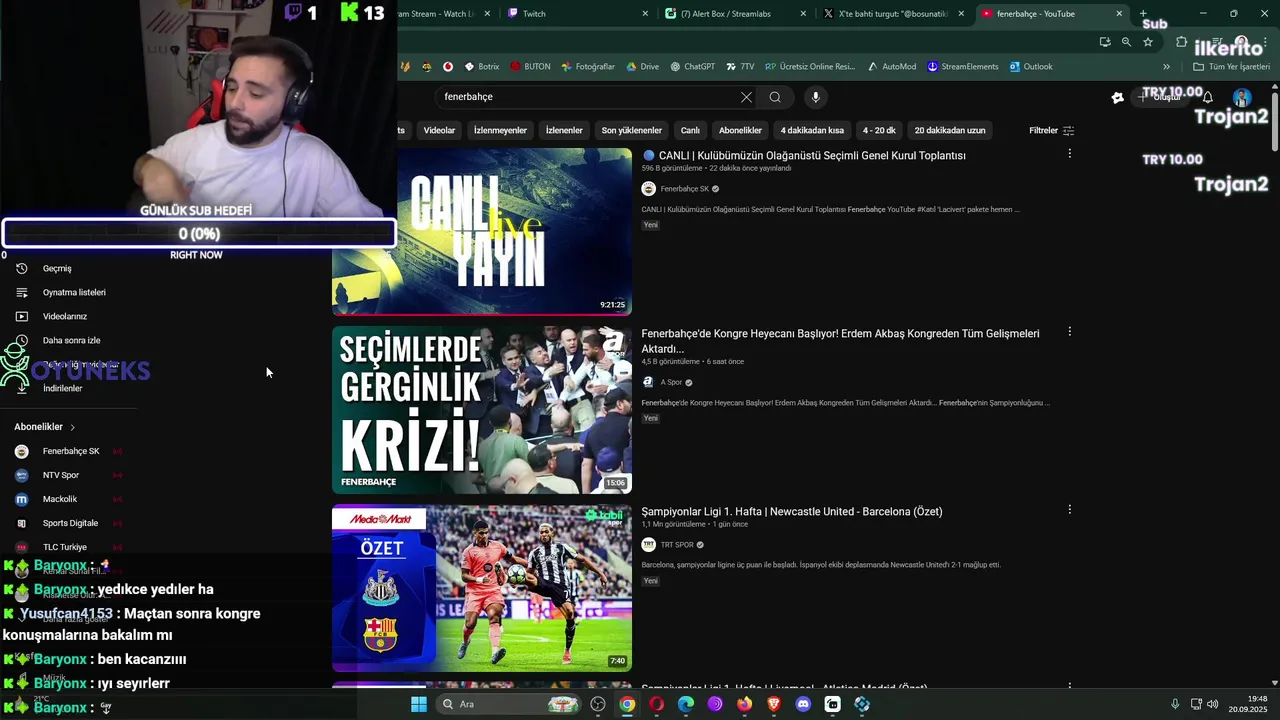Open the AutoMod bookmark
Viewport: 1280px width, 720px height.
892,67
